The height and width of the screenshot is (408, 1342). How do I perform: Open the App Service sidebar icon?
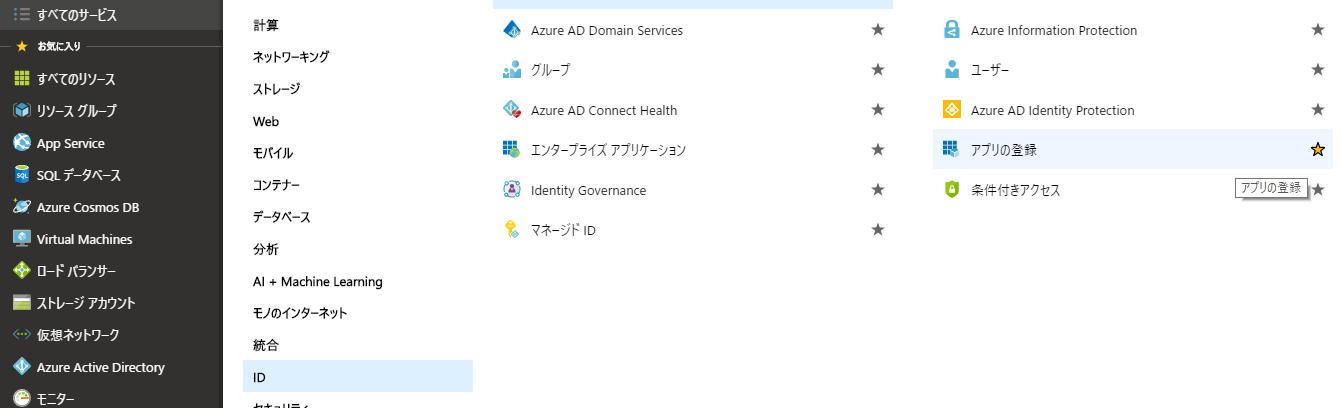[21, 143]
